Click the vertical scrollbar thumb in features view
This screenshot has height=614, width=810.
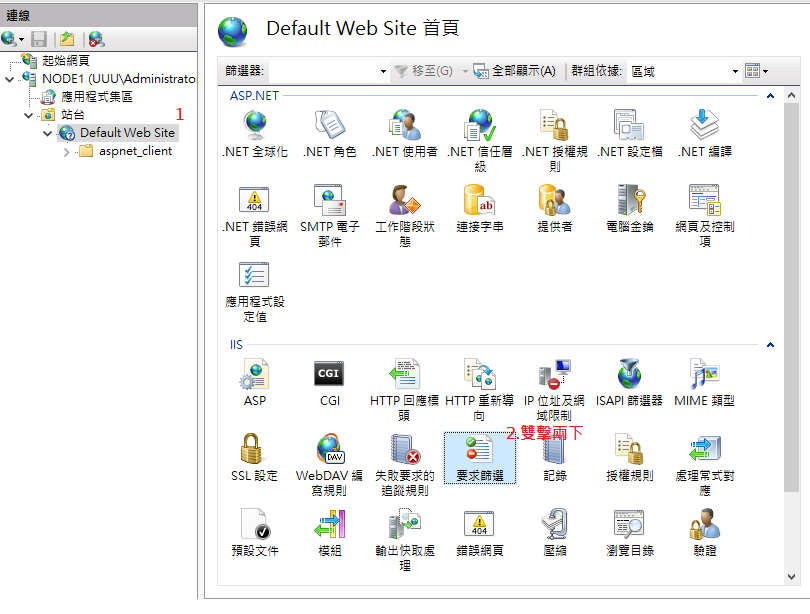tap(791, 297)
